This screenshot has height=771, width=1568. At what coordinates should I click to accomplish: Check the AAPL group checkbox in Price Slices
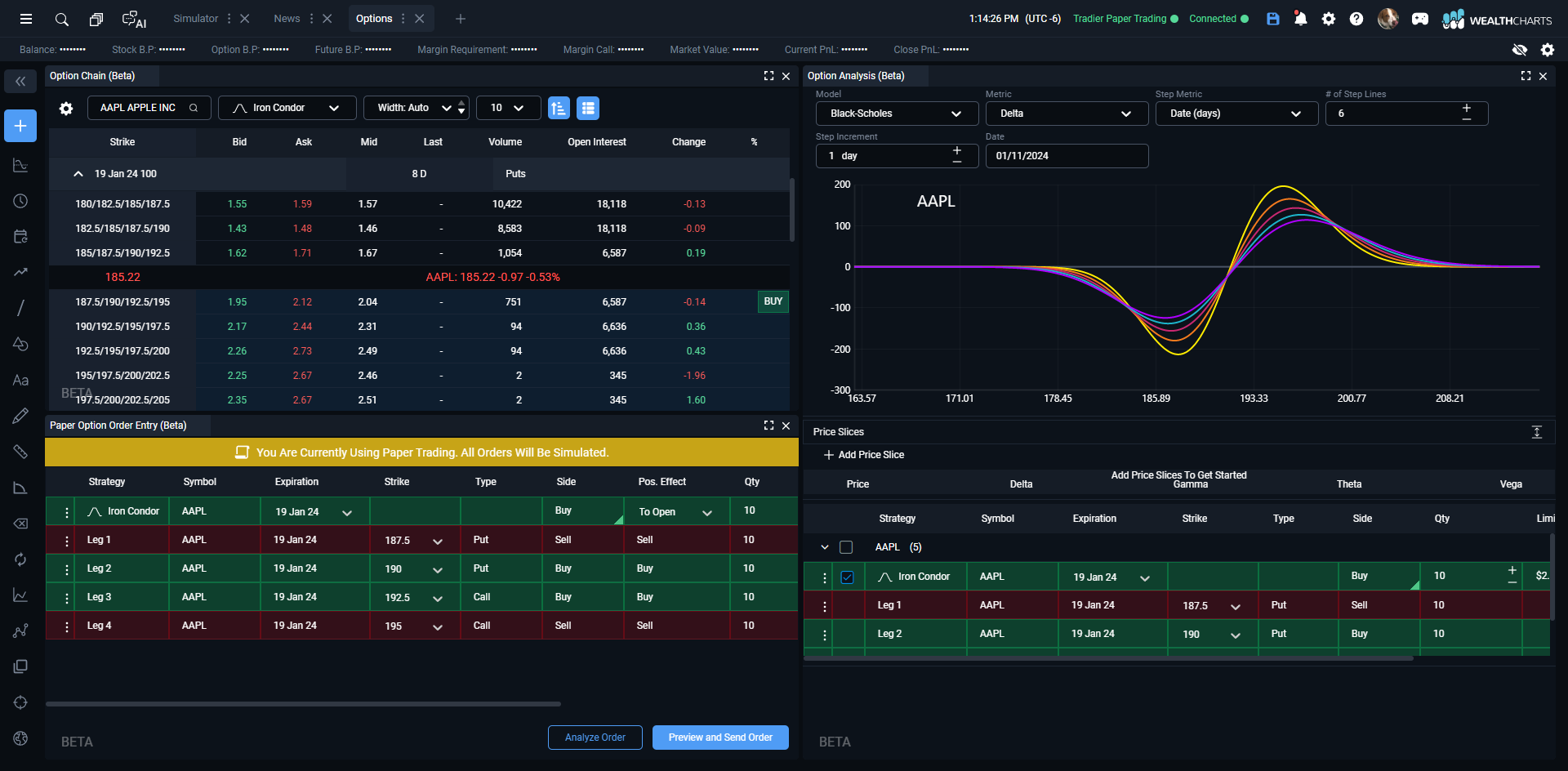pyautogui.click(x=846, y=547)
